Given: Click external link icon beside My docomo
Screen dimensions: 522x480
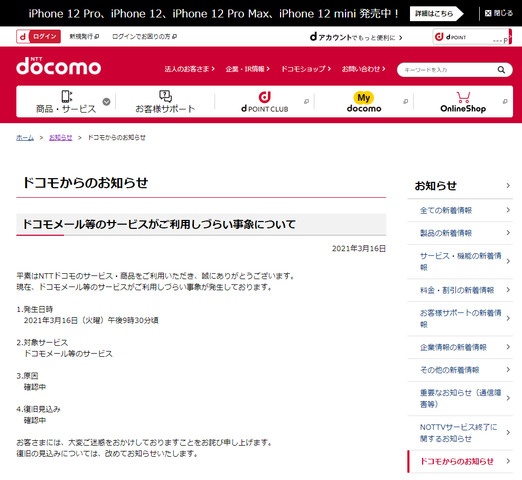Looking at the screenshot, I should pos(405,101).
